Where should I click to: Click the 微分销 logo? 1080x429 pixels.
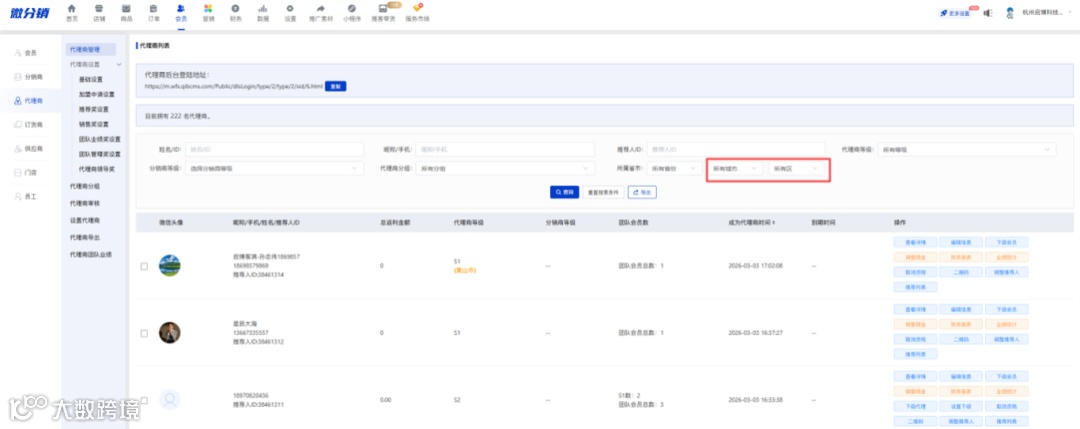(30, 13)
